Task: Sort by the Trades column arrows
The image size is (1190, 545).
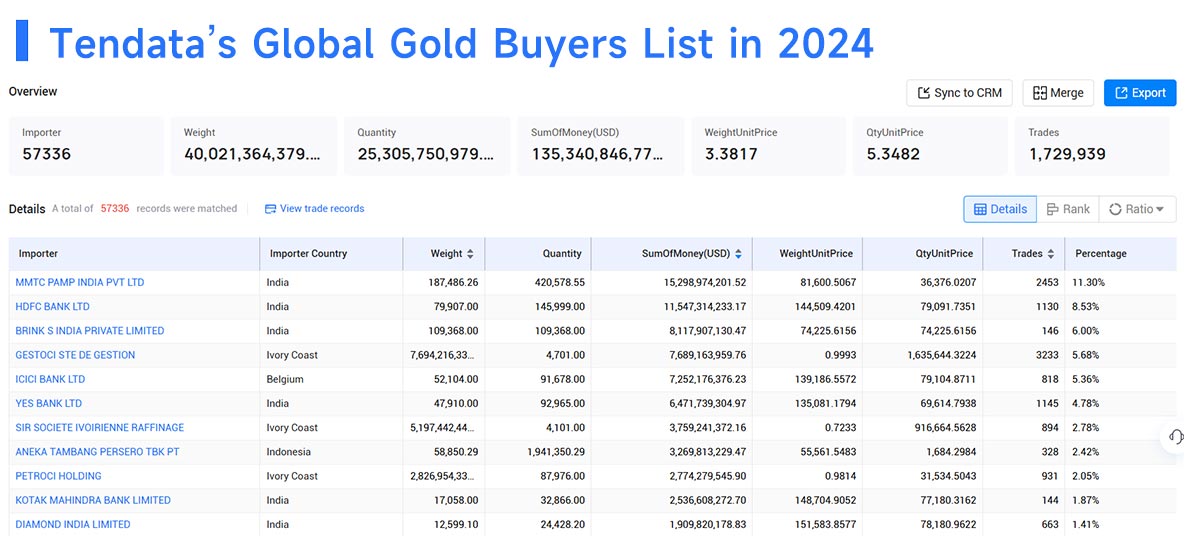Action: 1050,254
